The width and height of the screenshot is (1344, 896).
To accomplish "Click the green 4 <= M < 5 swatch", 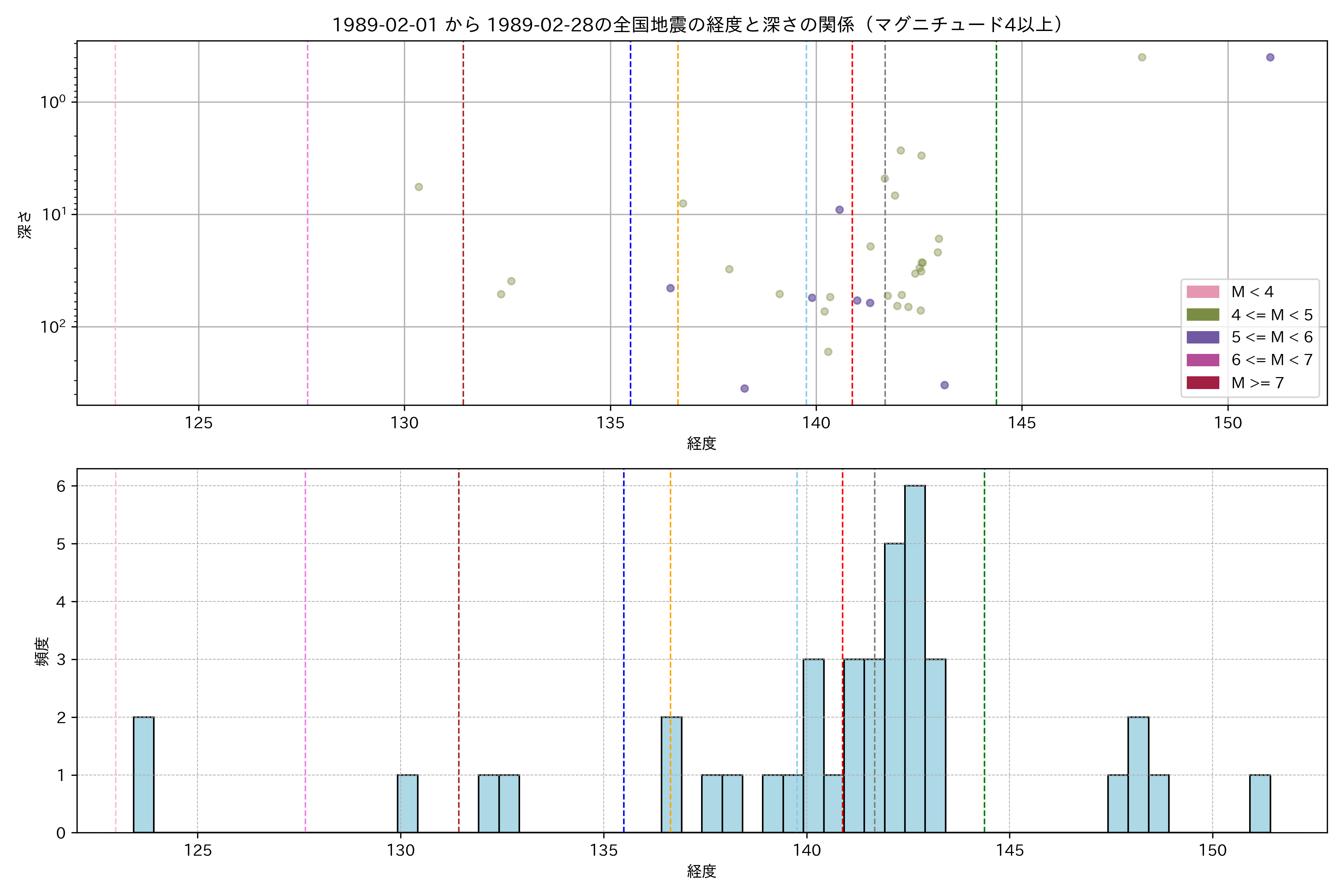I will [x=1203, y=315].
